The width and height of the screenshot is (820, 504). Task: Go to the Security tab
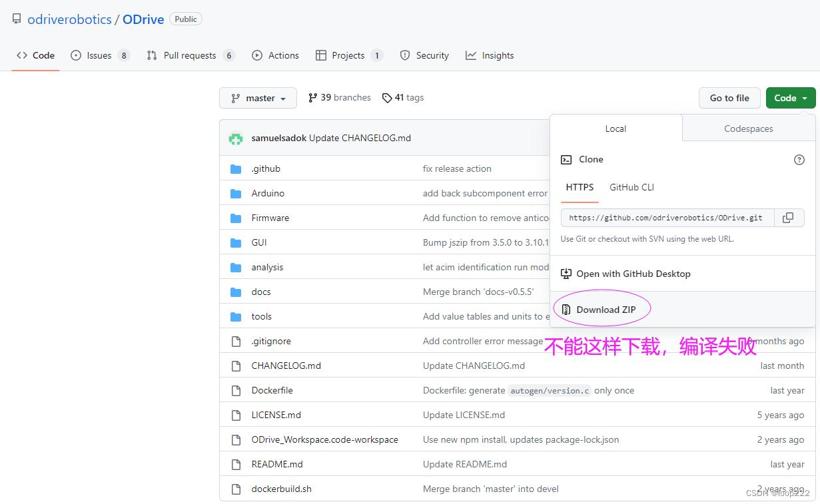(x=424, y=55)
